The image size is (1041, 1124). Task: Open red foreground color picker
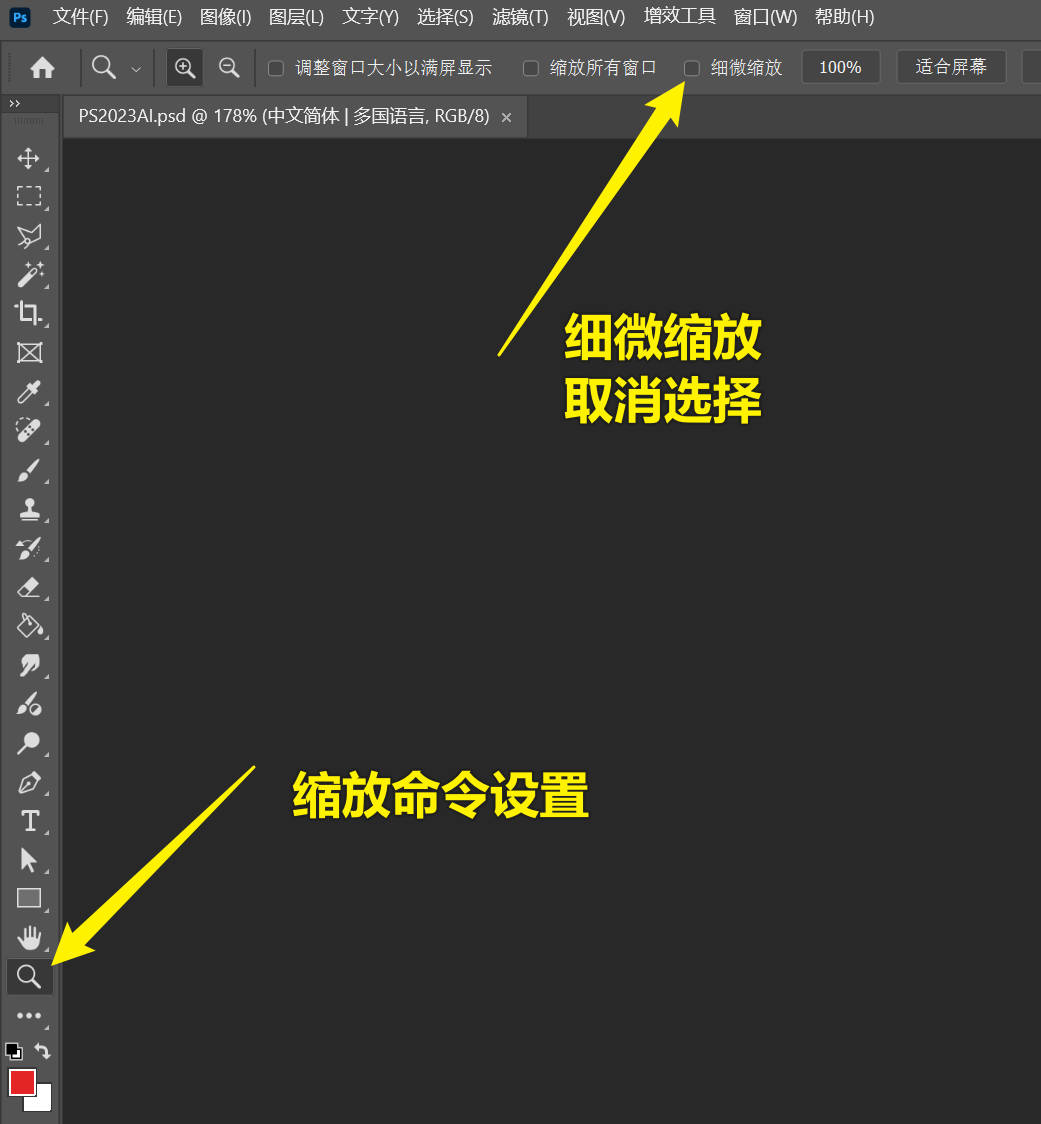coord(22,1081)
